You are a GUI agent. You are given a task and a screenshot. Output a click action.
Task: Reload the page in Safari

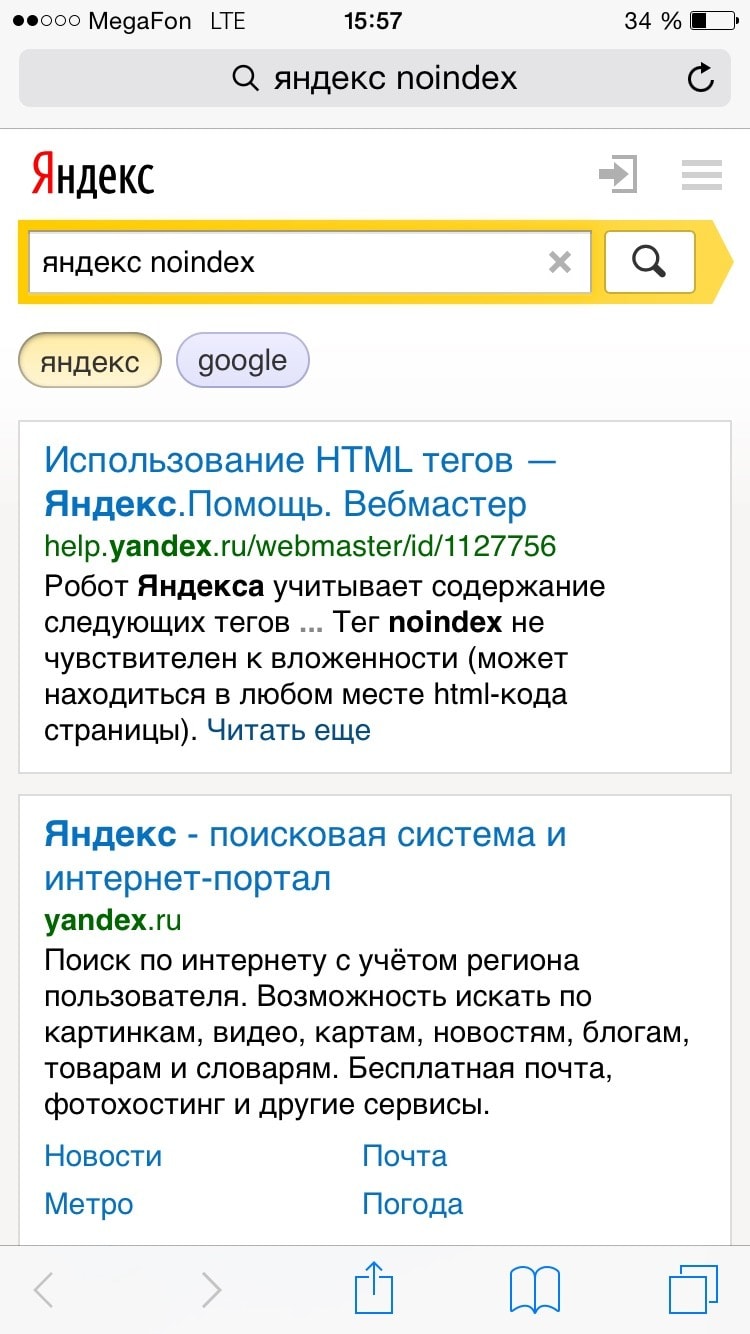tap(702, 78)
